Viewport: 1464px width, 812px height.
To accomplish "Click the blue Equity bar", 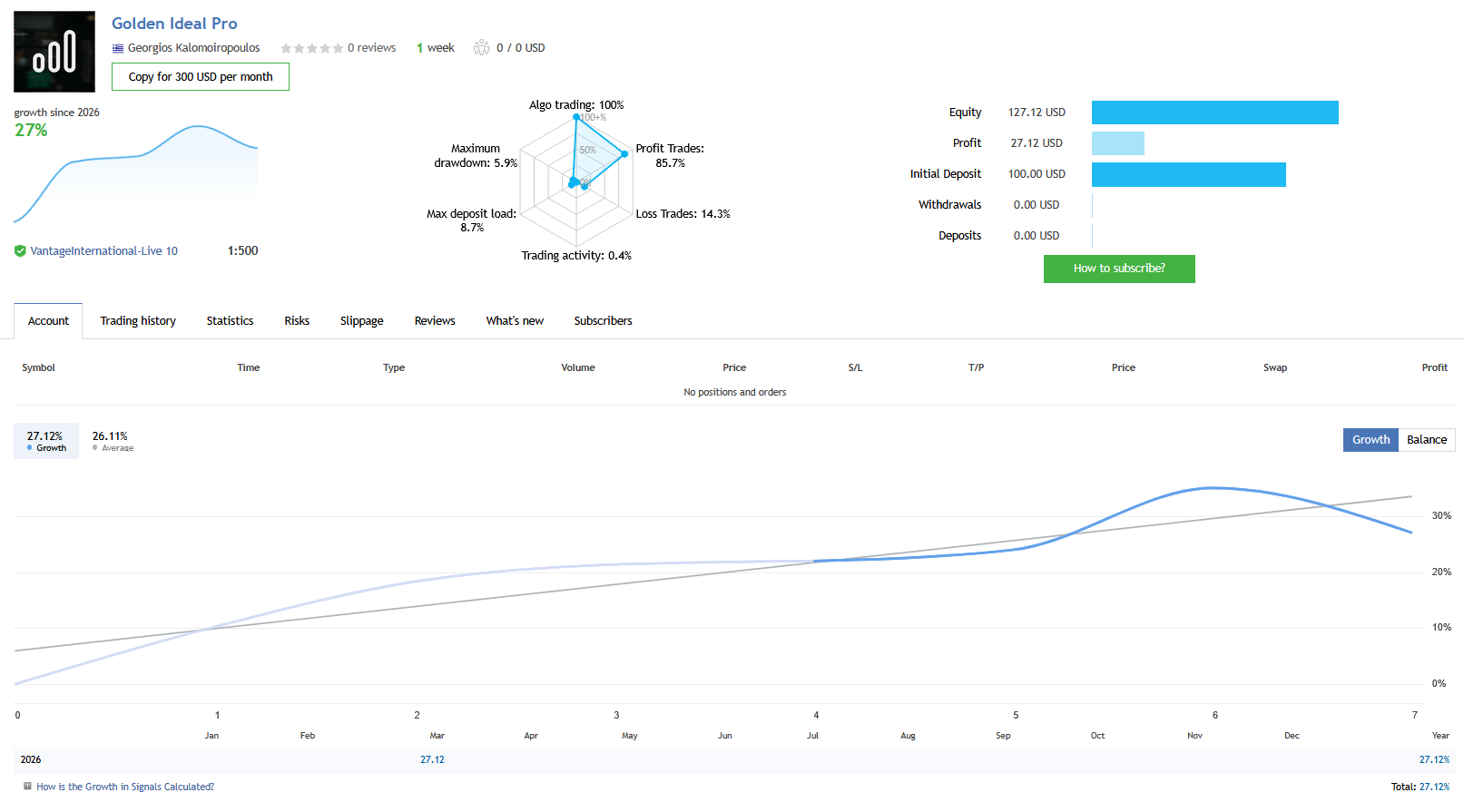I will coord(1214,113).
